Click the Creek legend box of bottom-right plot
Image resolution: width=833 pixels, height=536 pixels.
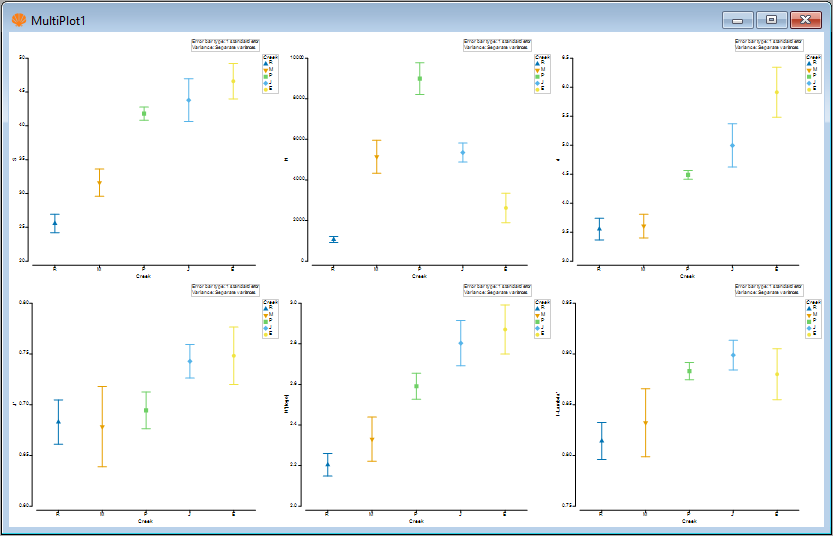(813, 318)
